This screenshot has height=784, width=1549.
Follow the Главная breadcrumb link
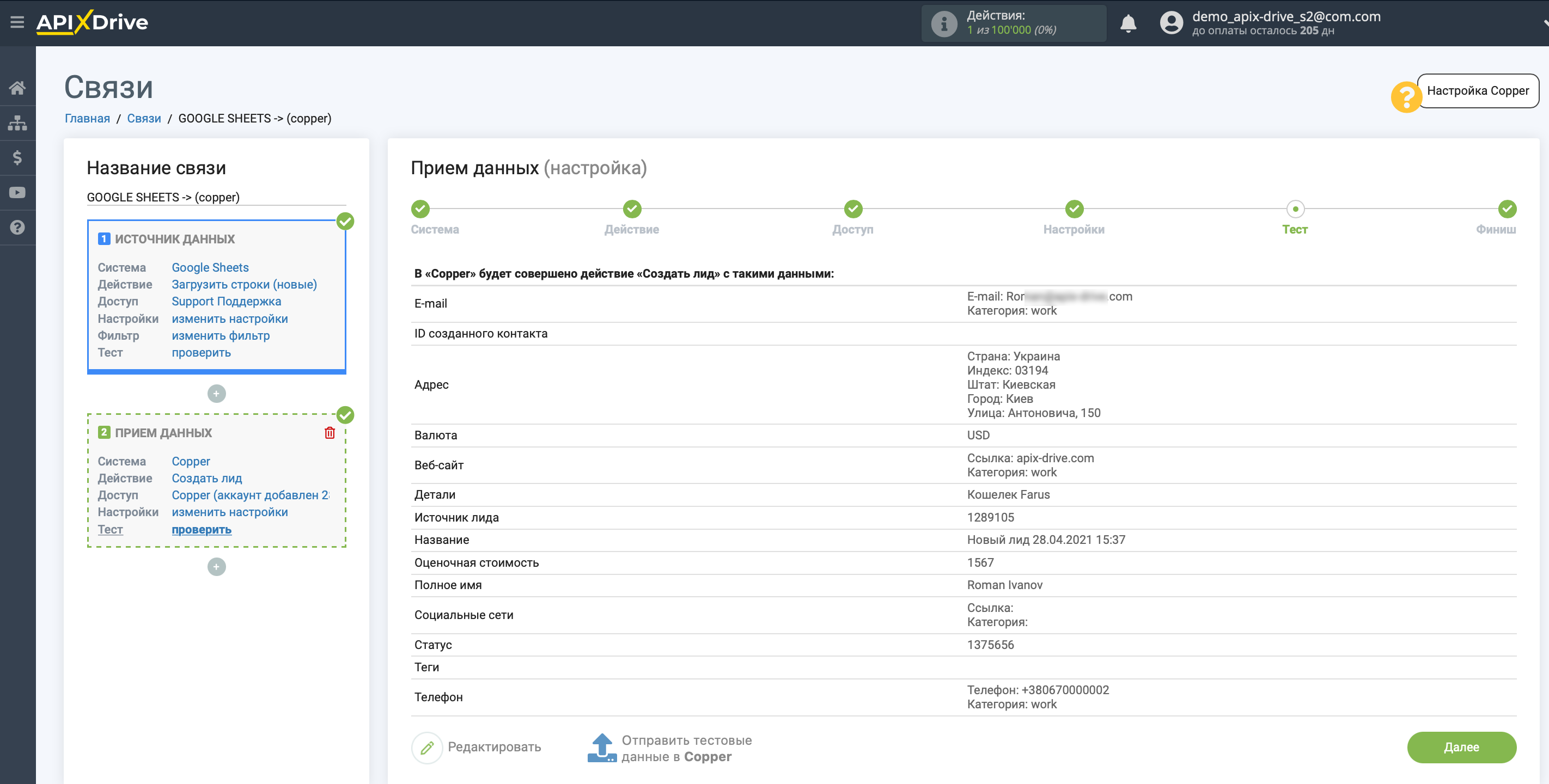coord(87,119)
